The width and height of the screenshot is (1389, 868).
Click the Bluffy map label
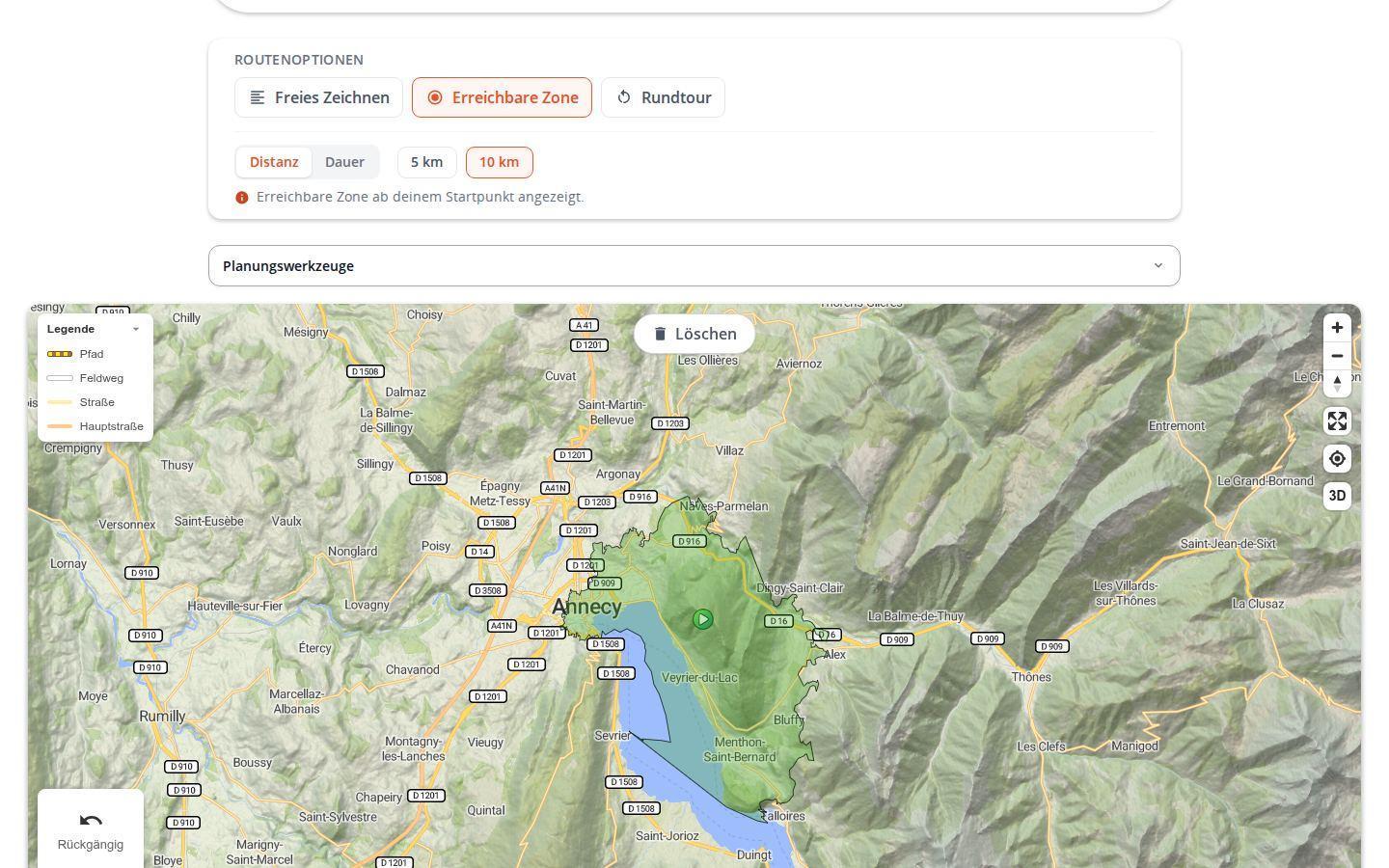click(788, 720)
